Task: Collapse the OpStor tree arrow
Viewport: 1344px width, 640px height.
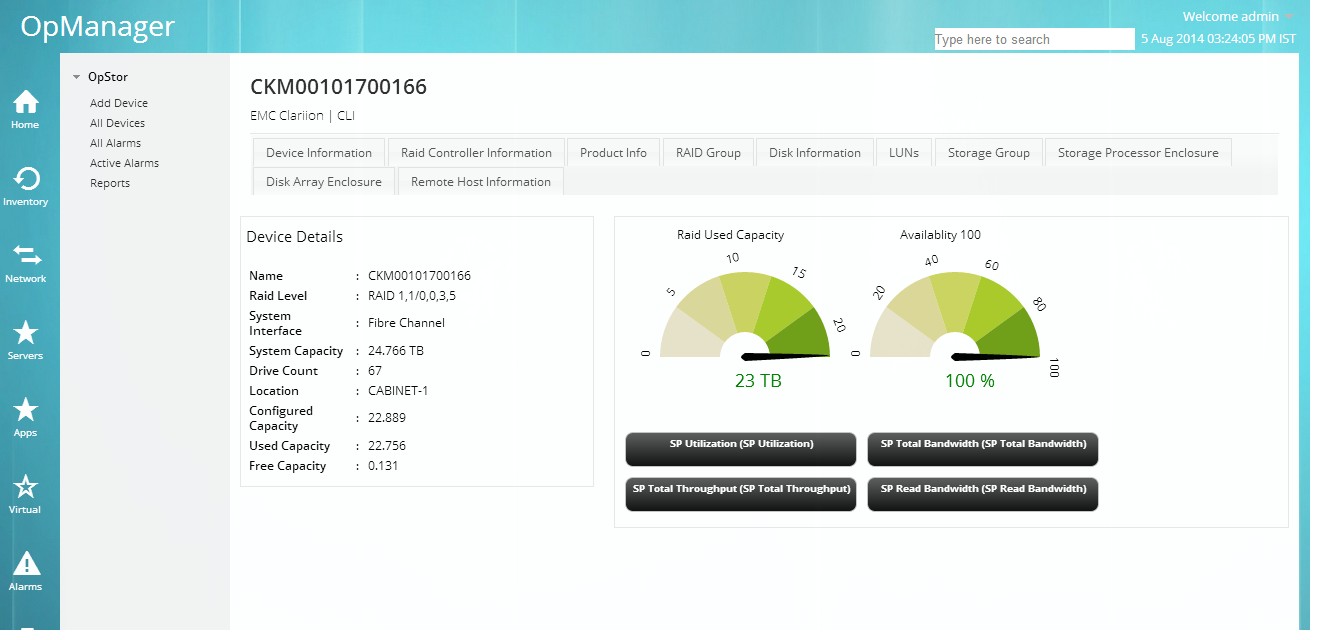Action: 76,77
